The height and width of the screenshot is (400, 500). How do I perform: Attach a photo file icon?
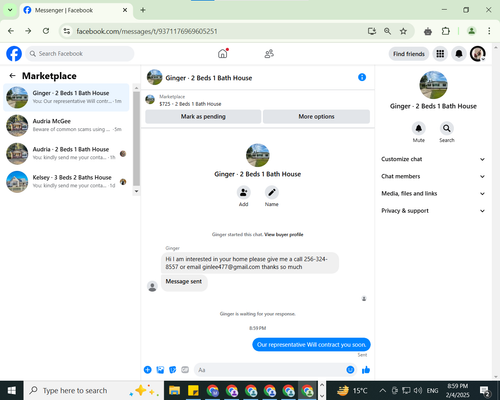160,370
